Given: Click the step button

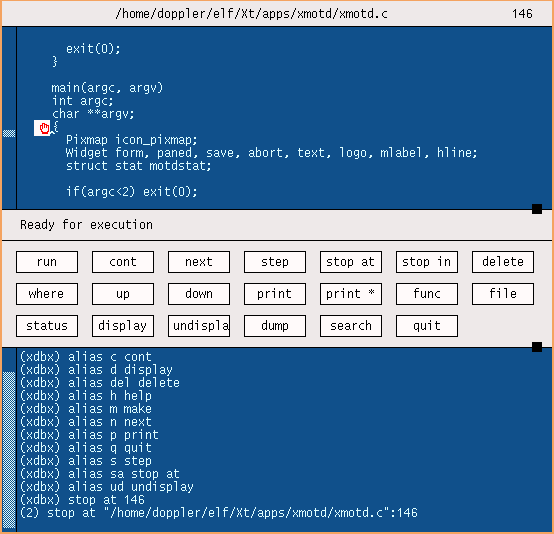Looking at the screenshot, I should [275, 262].
